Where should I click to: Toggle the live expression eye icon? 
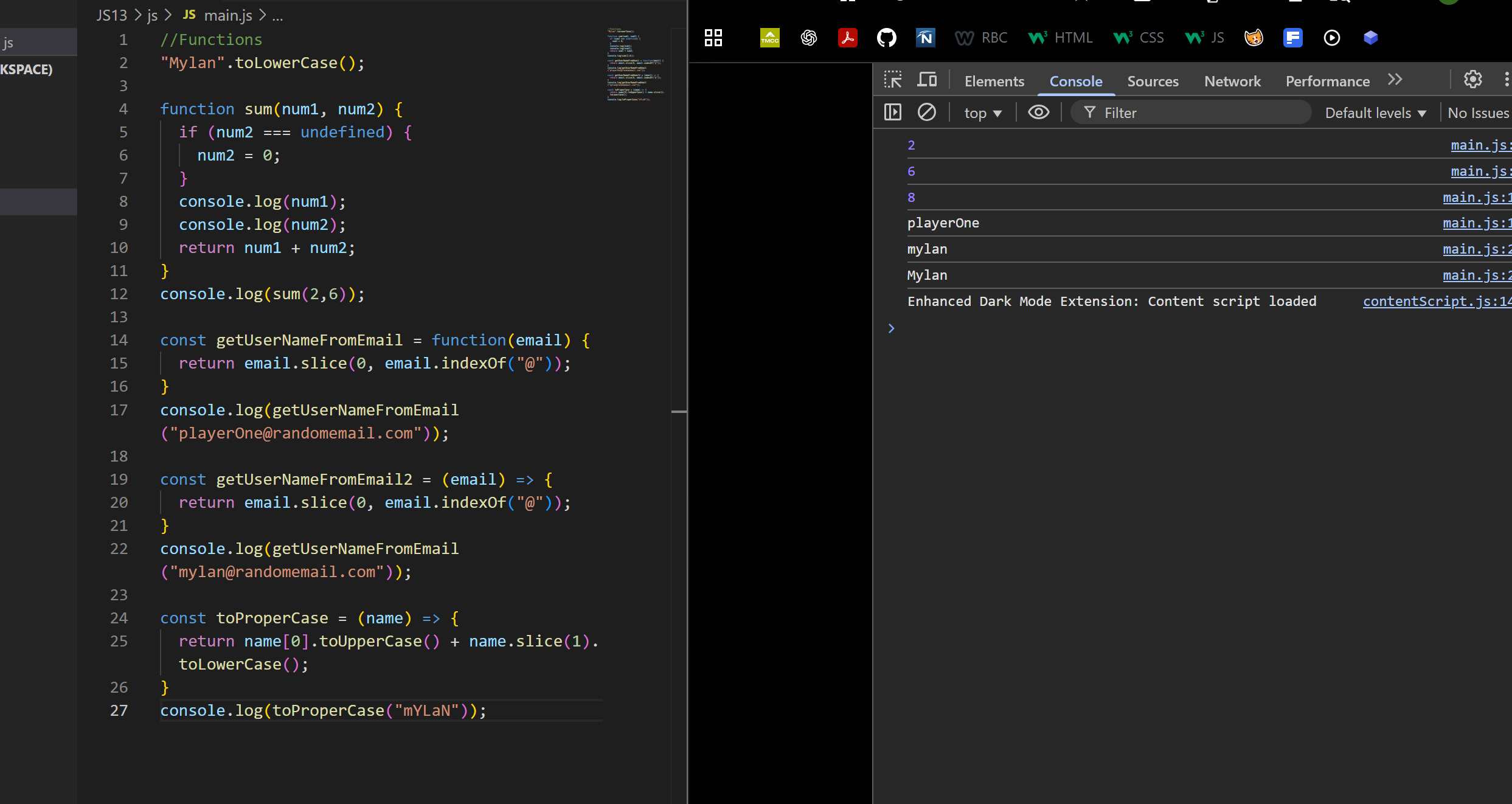tap(1038, 113)
